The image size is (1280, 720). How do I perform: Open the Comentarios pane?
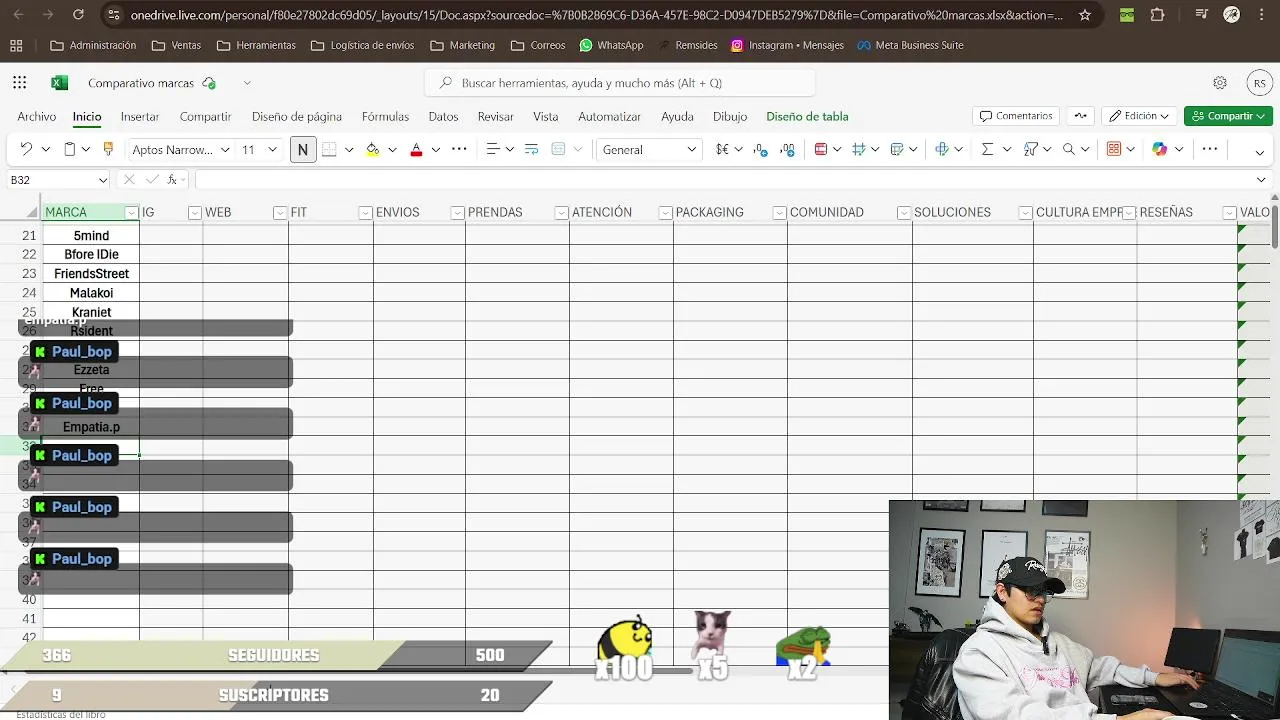(x=1016, y=116)
